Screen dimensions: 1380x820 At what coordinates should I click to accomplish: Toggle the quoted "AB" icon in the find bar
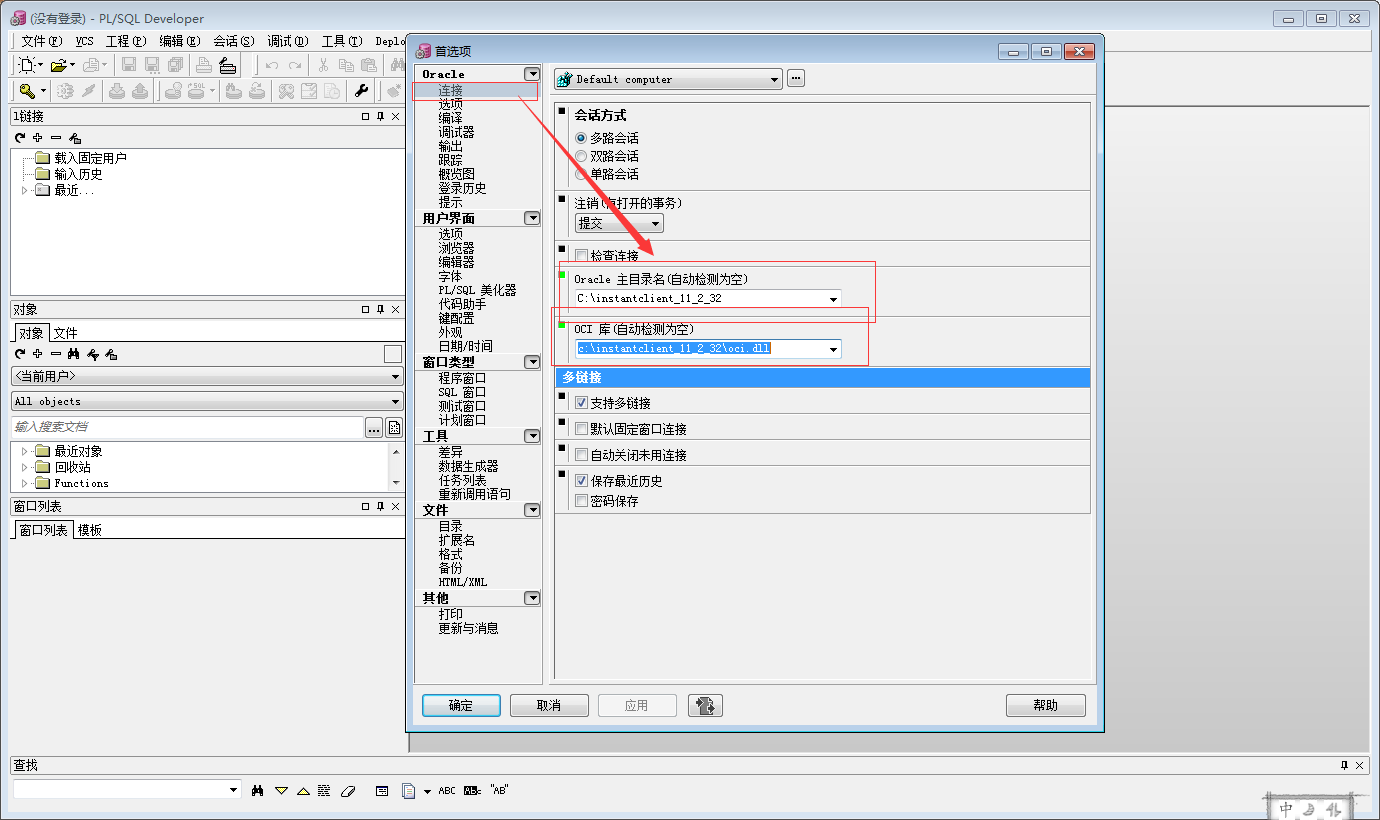(499, 790)
